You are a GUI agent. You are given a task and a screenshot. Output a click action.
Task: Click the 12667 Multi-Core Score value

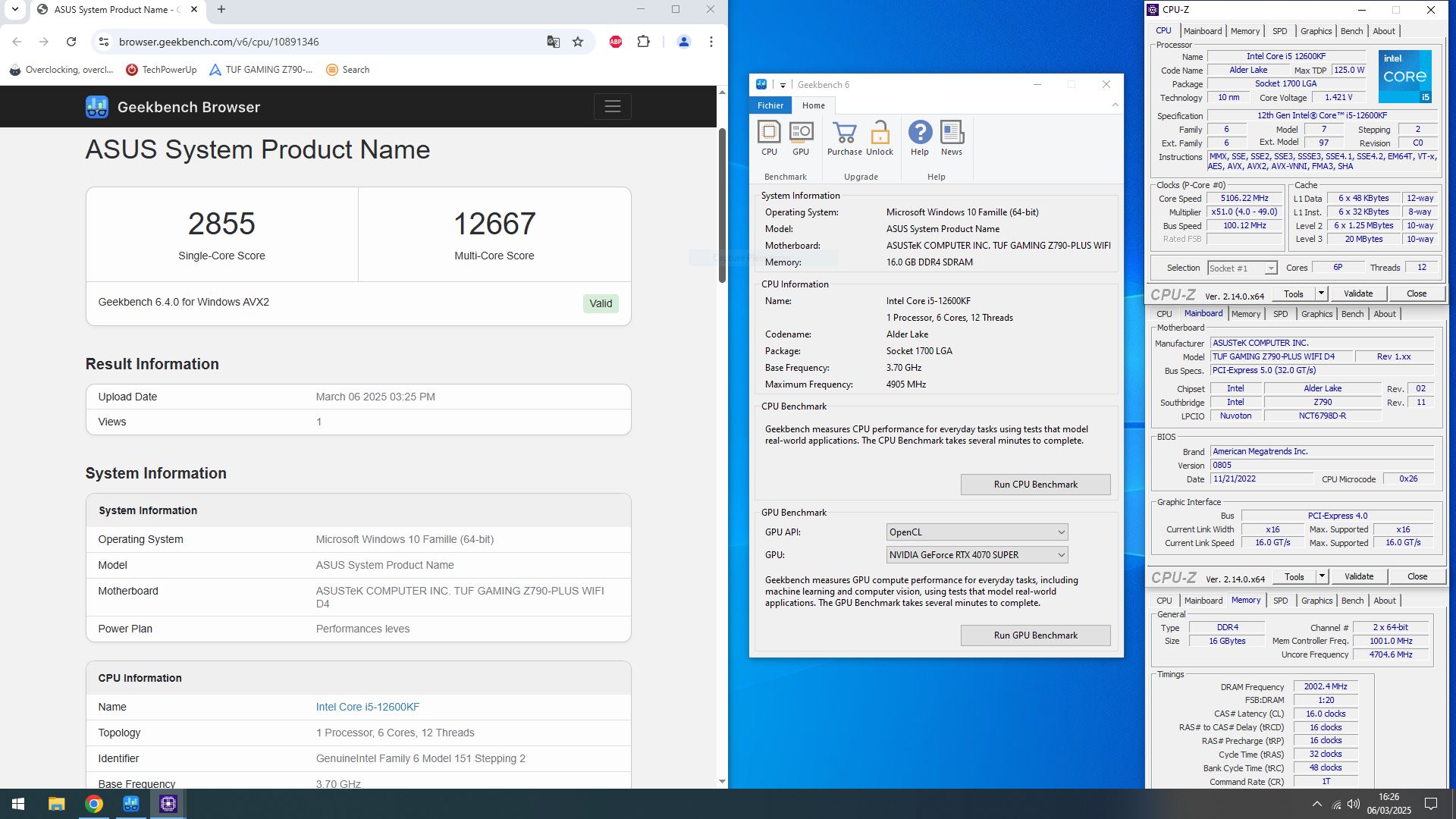pyautogui.click(x=494, y=224)
